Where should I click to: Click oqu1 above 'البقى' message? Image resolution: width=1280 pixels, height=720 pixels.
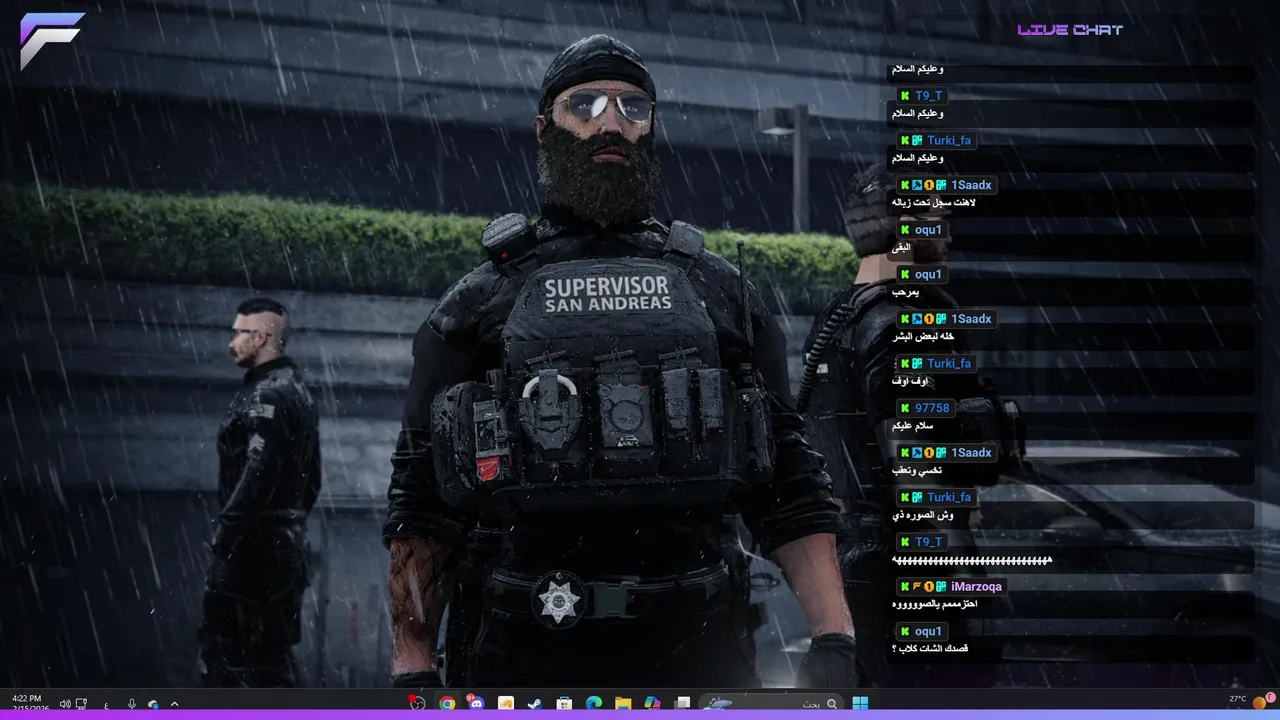(x=928, y=230)
